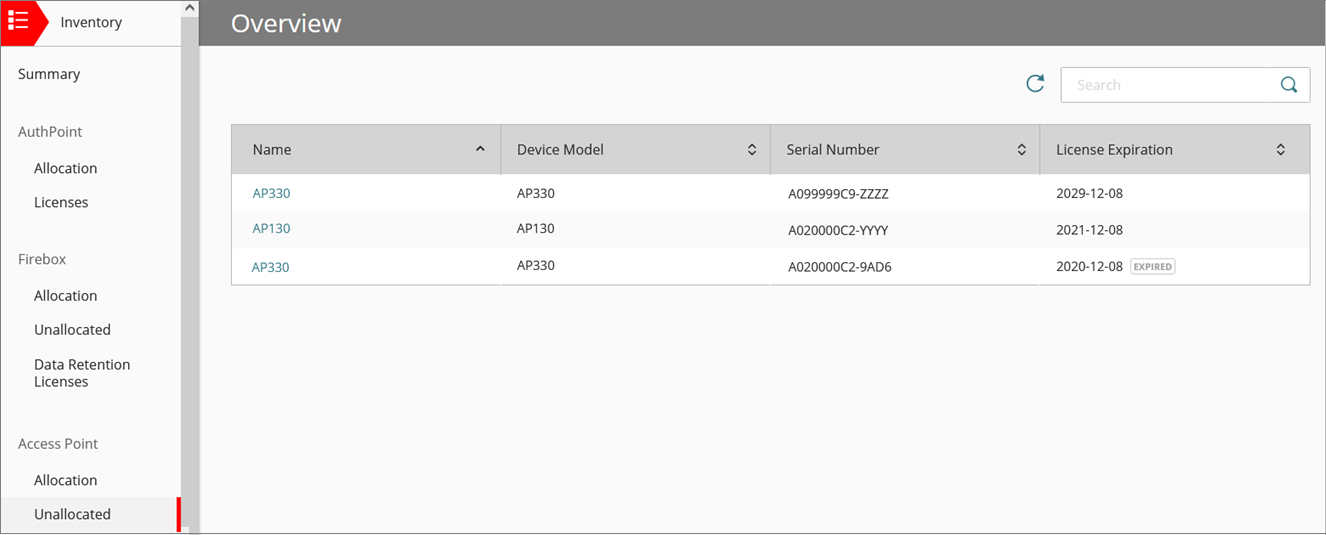Screen dimensions: 1326x535
Task: Sort by Serial Number column arrows
Action: (1021, 150)
